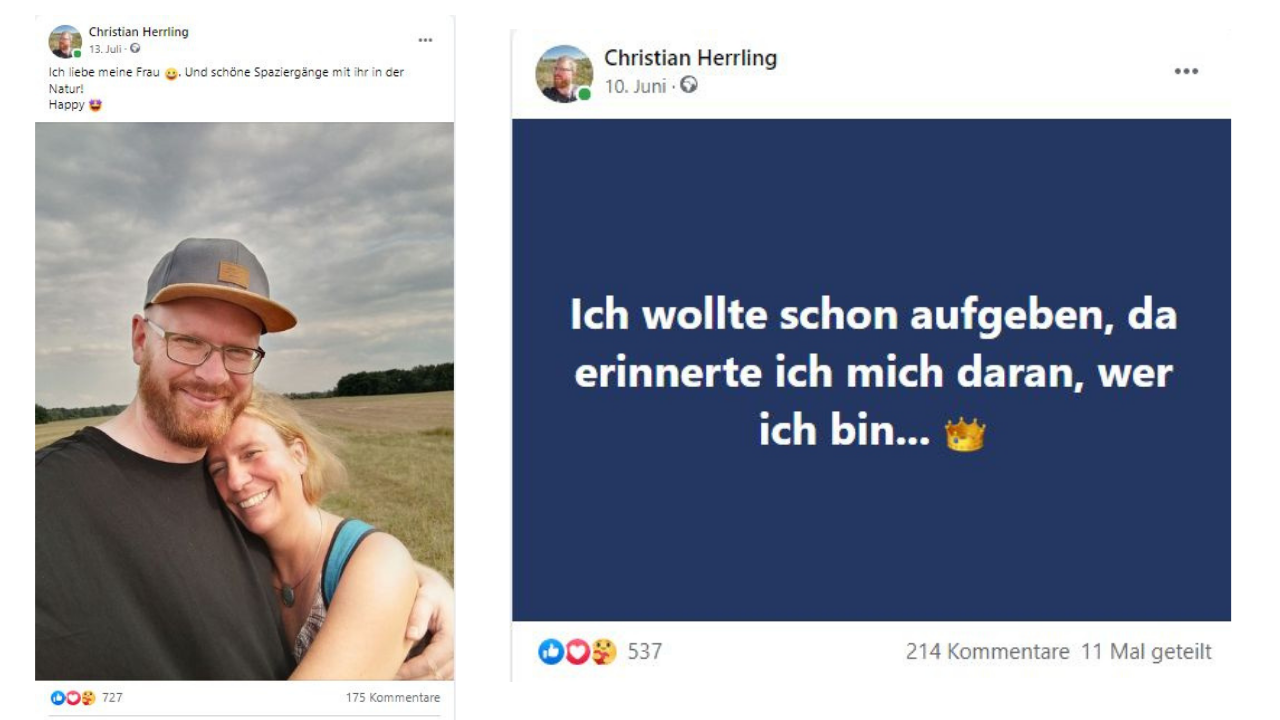Click the heart reaction icon beside 727
Screen dimensions: 1280x720
[x=73, y=698]
